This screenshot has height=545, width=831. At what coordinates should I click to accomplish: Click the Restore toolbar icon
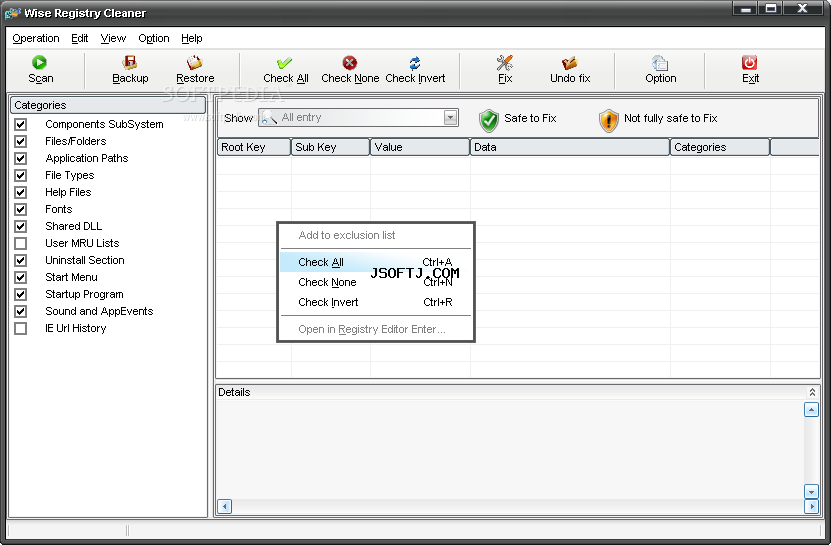(x=195, y=63)
